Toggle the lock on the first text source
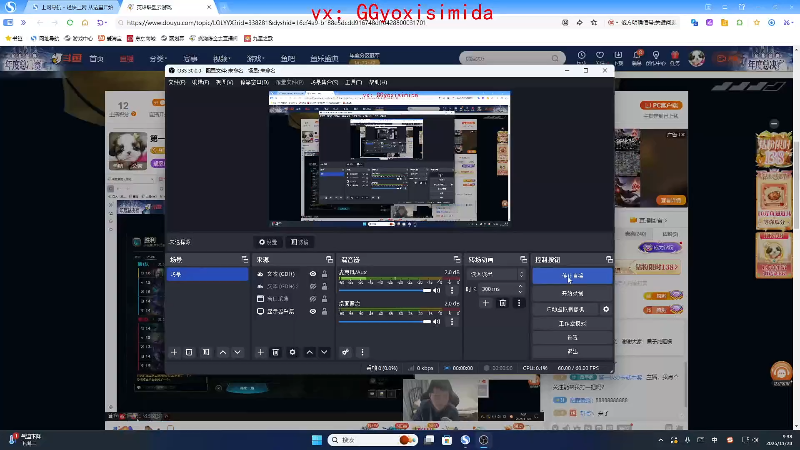The image size is (800, 450). click(x=324, y=274)
